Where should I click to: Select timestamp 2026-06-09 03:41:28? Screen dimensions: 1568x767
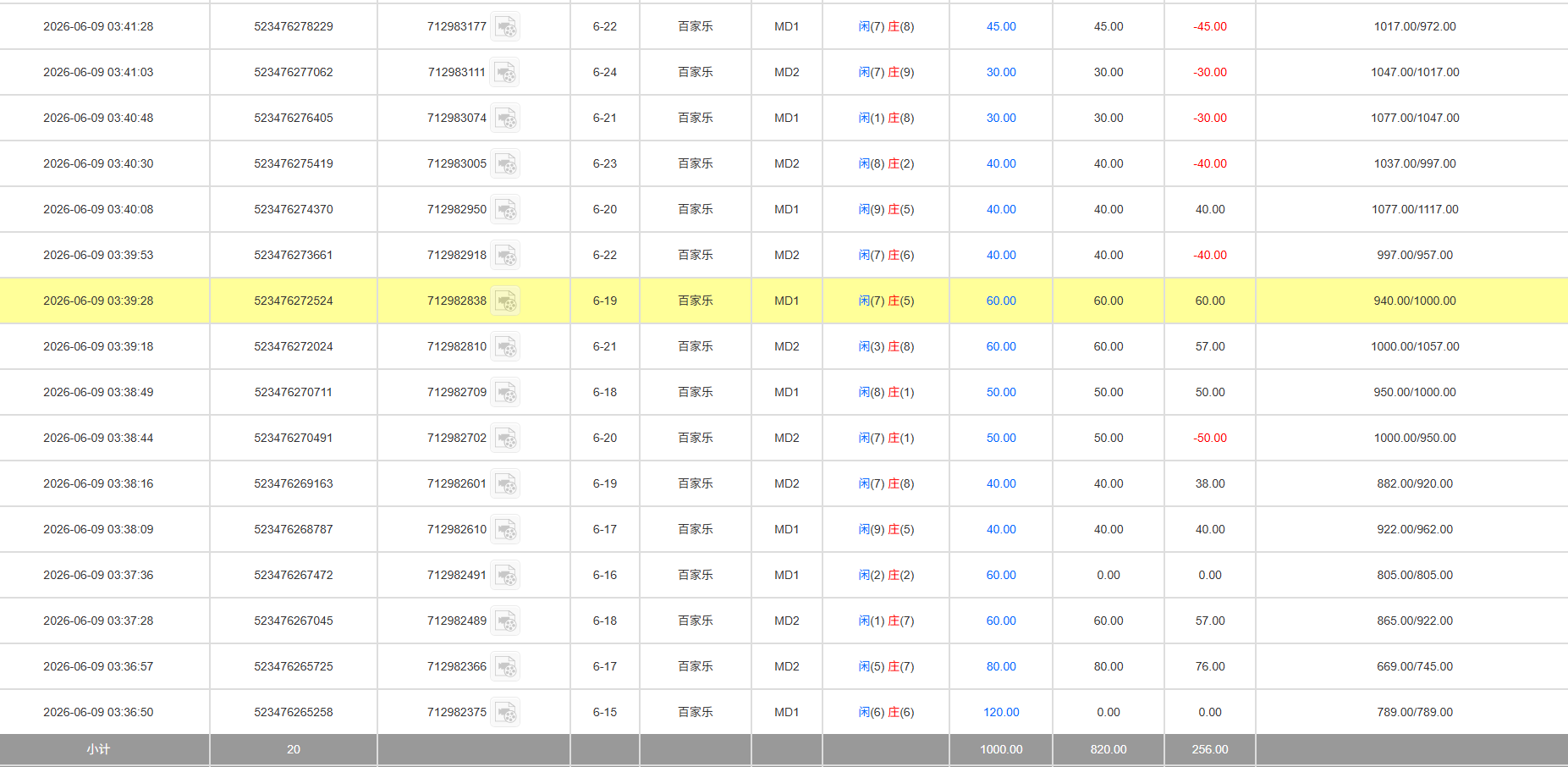click(98, 26)
